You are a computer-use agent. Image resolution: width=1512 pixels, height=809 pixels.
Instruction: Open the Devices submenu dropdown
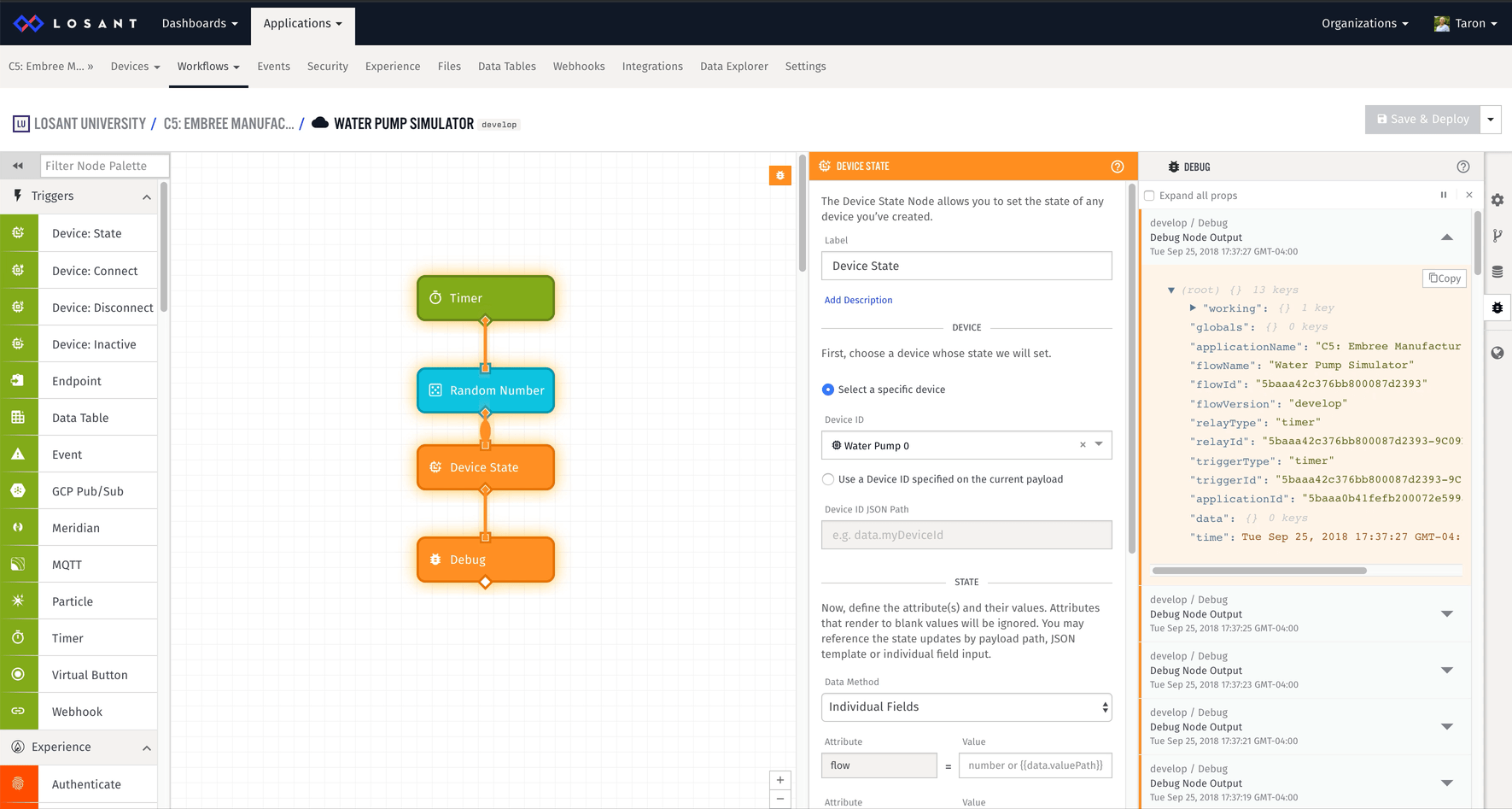[x=135, y=66]
